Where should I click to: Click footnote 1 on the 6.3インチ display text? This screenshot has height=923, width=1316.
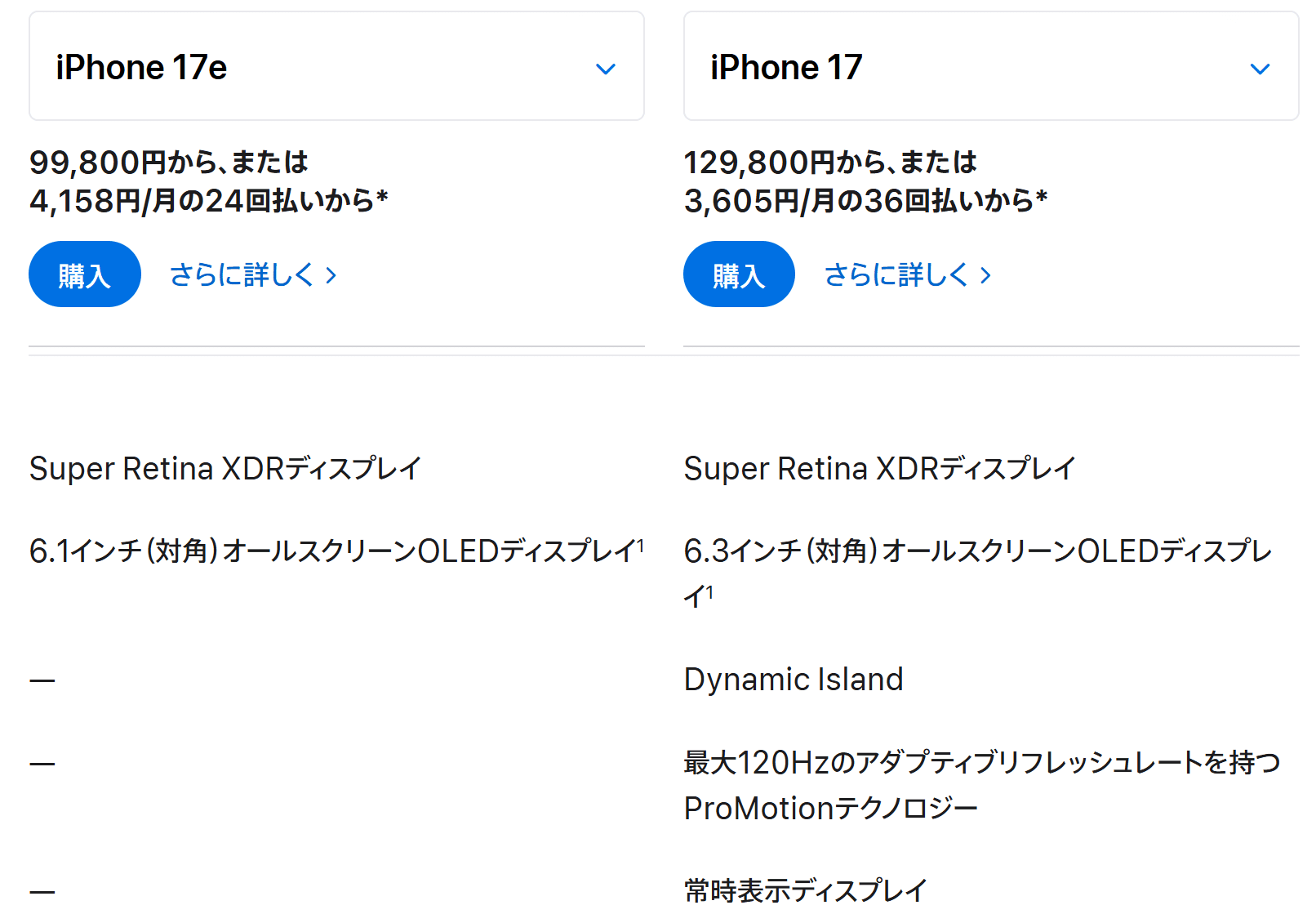[x=709, y=592]
